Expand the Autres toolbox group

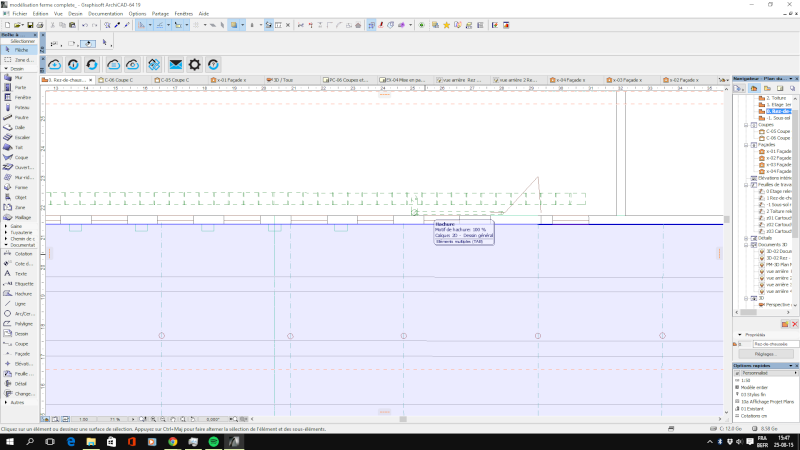(6, 403)
